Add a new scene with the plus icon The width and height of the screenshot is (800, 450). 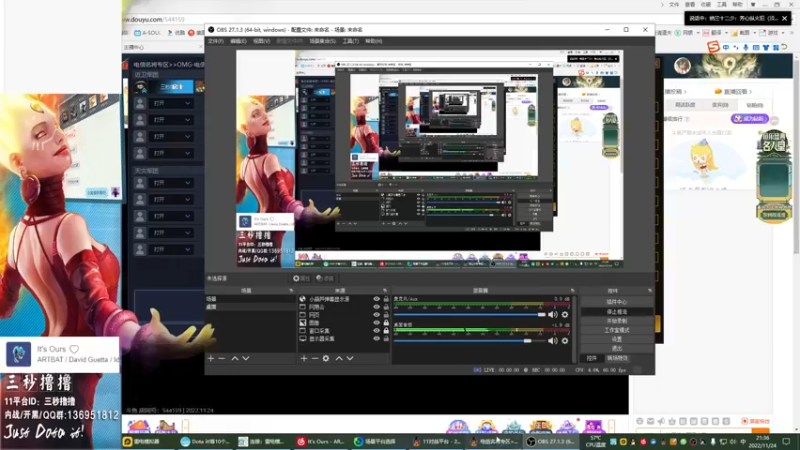tap(211, 359)
